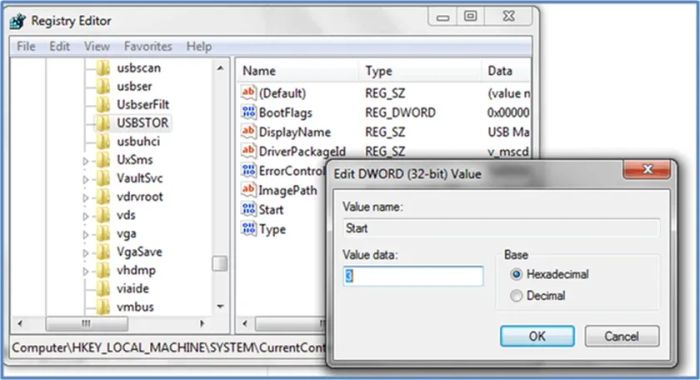
Task: Click the DisplayName string value icon
Action: (248, 131)
